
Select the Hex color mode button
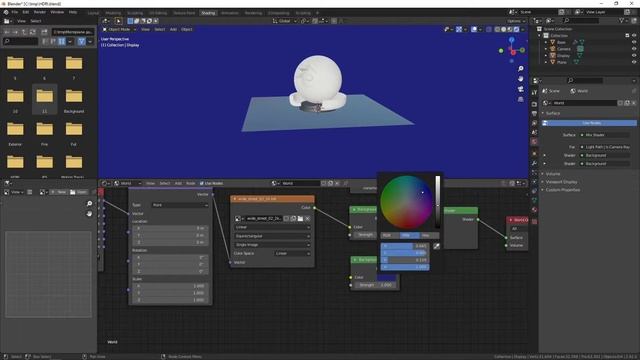tap(429, 236)
